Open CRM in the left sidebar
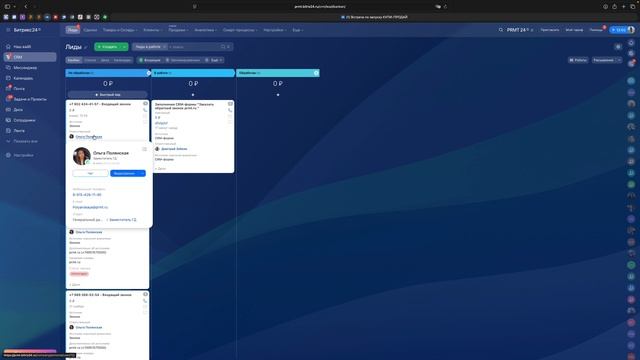This screenshot has height=360, width=640. (x=30, y=57)
